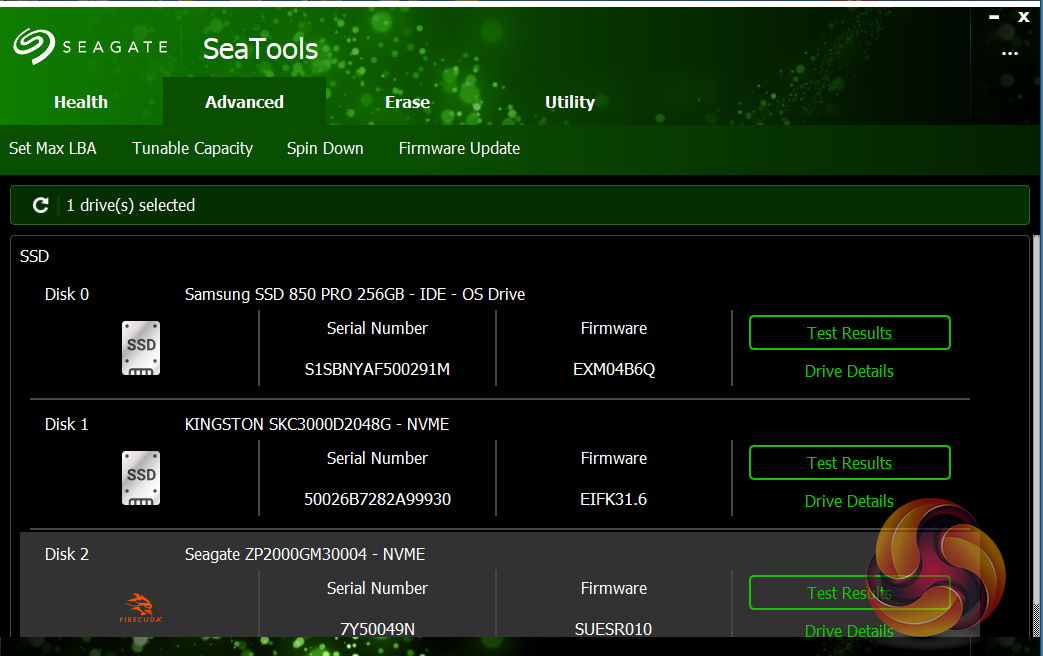Open Tunable Capacity option
This screenshot has height=656, width=1043.
192,148
